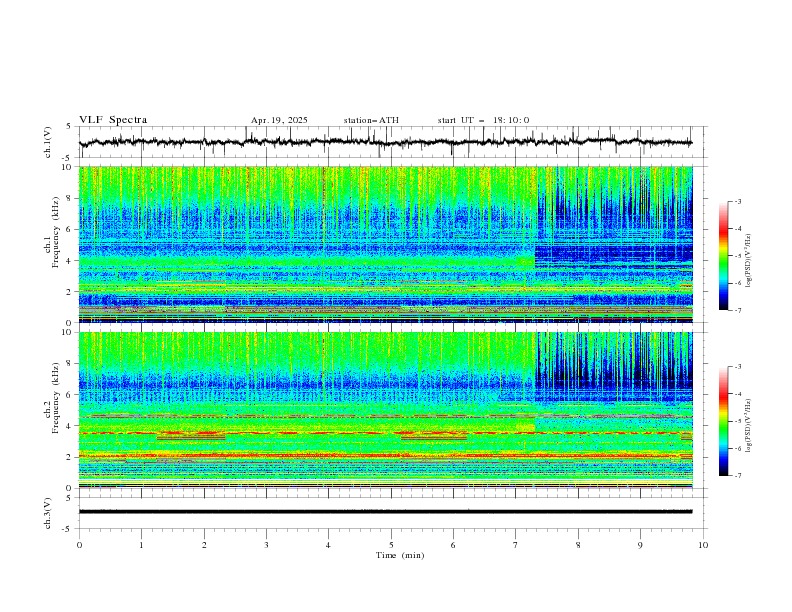Click the ch.2 'Frequency (kHz)' axis label

56,398
